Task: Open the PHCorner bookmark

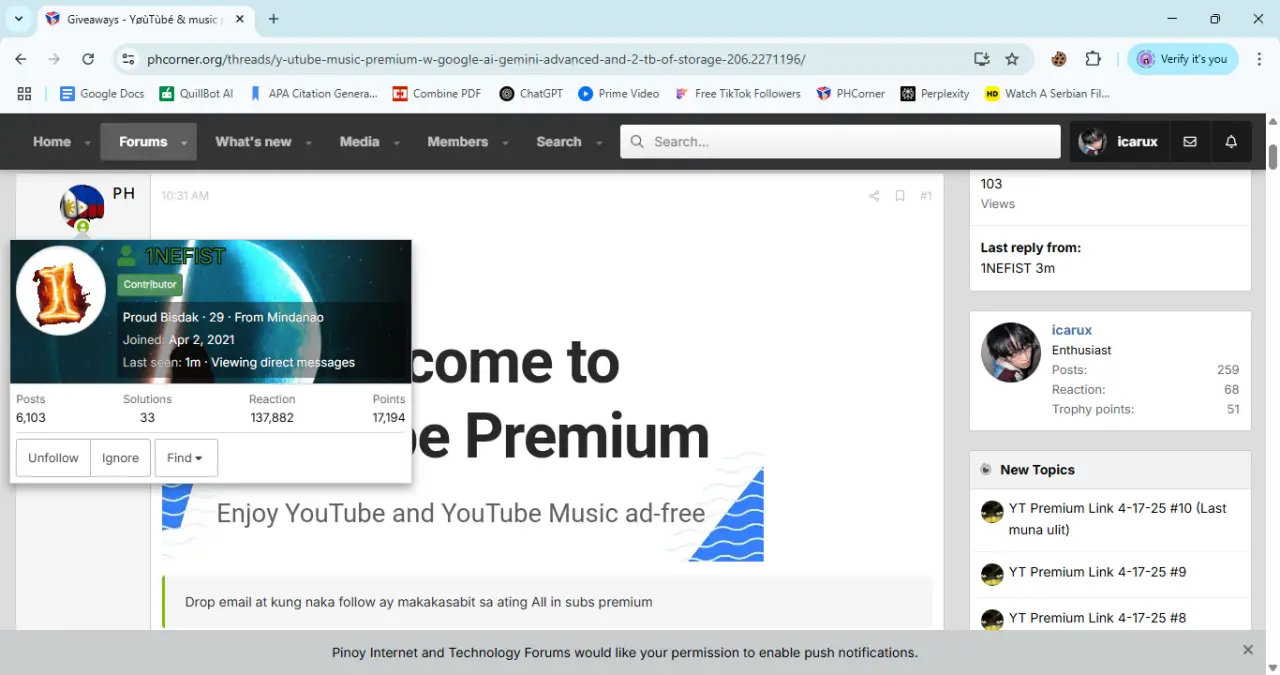Action: click(x=851, y=93)
